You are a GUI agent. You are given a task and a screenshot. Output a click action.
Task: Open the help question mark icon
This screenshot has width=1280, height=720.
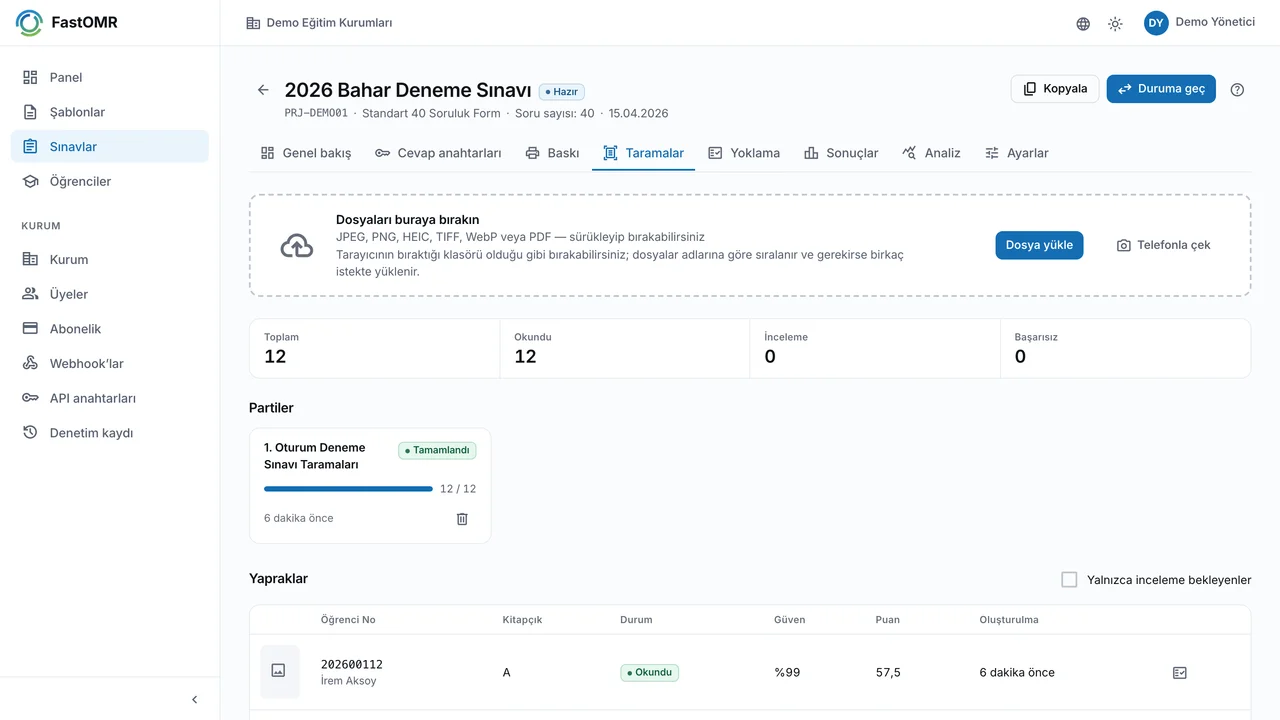1237,89
